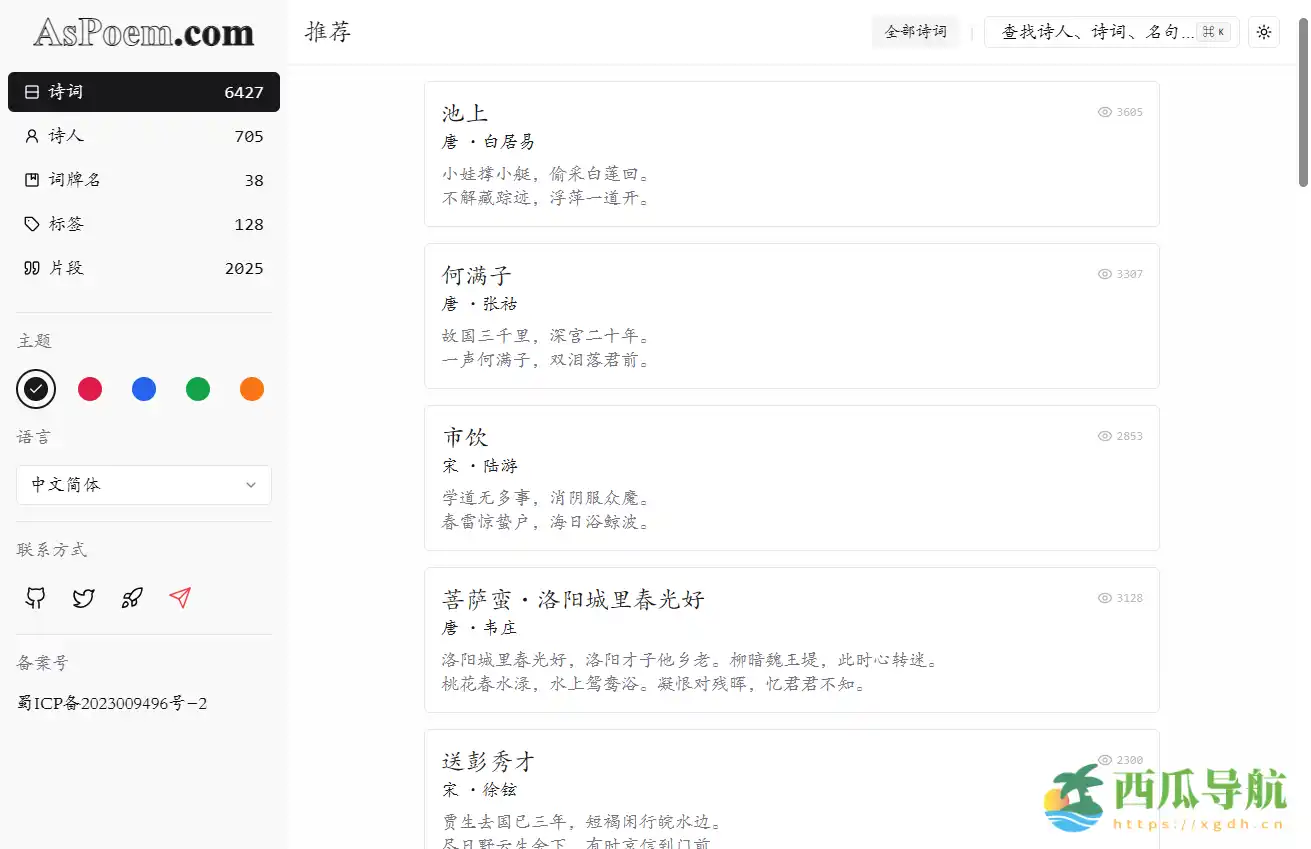Open the 中文简体 language dropdown

point(143,485)
